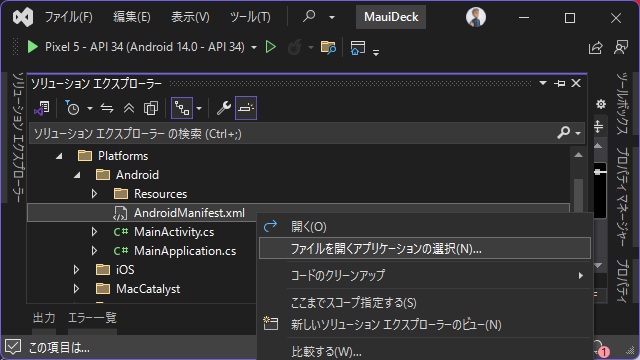Expand MainActivity.cs node
640x360 pixels.
[94, 232]
